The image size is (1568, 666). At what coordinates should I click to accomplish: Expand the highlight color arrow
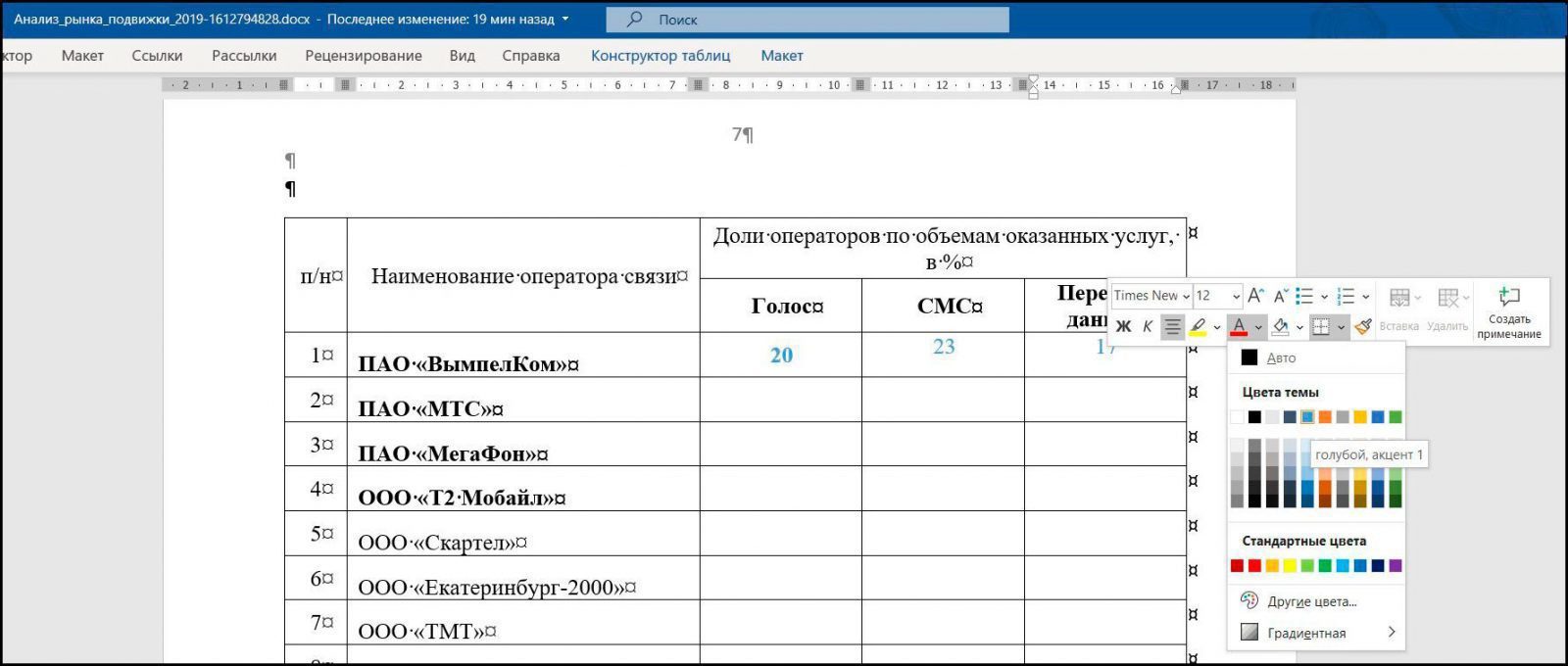pyautogui.click(x=1217, y=327)
